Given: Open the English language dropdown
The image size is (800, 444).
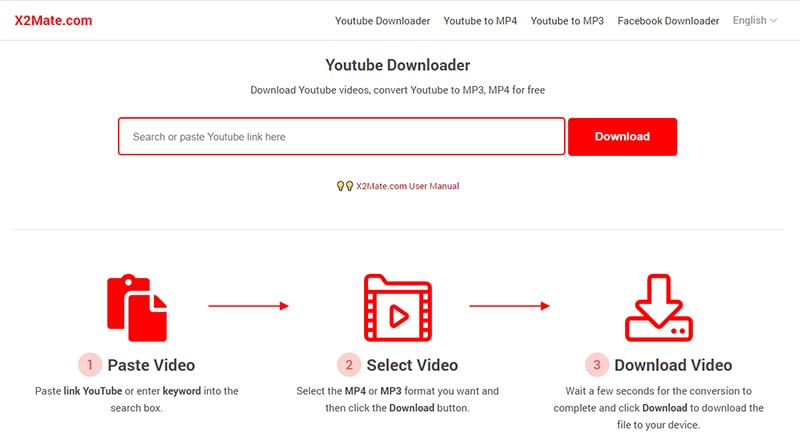Looking at the screenshot, I should pos(755,20).
